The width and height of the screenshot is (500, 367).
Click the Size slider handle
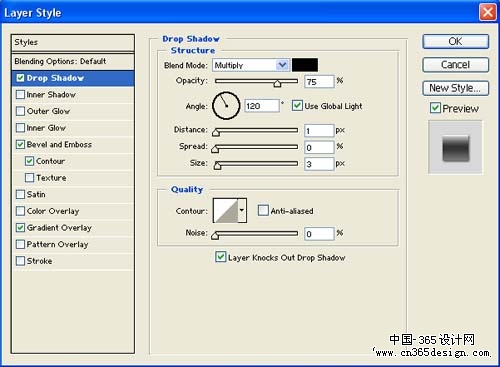217,165
